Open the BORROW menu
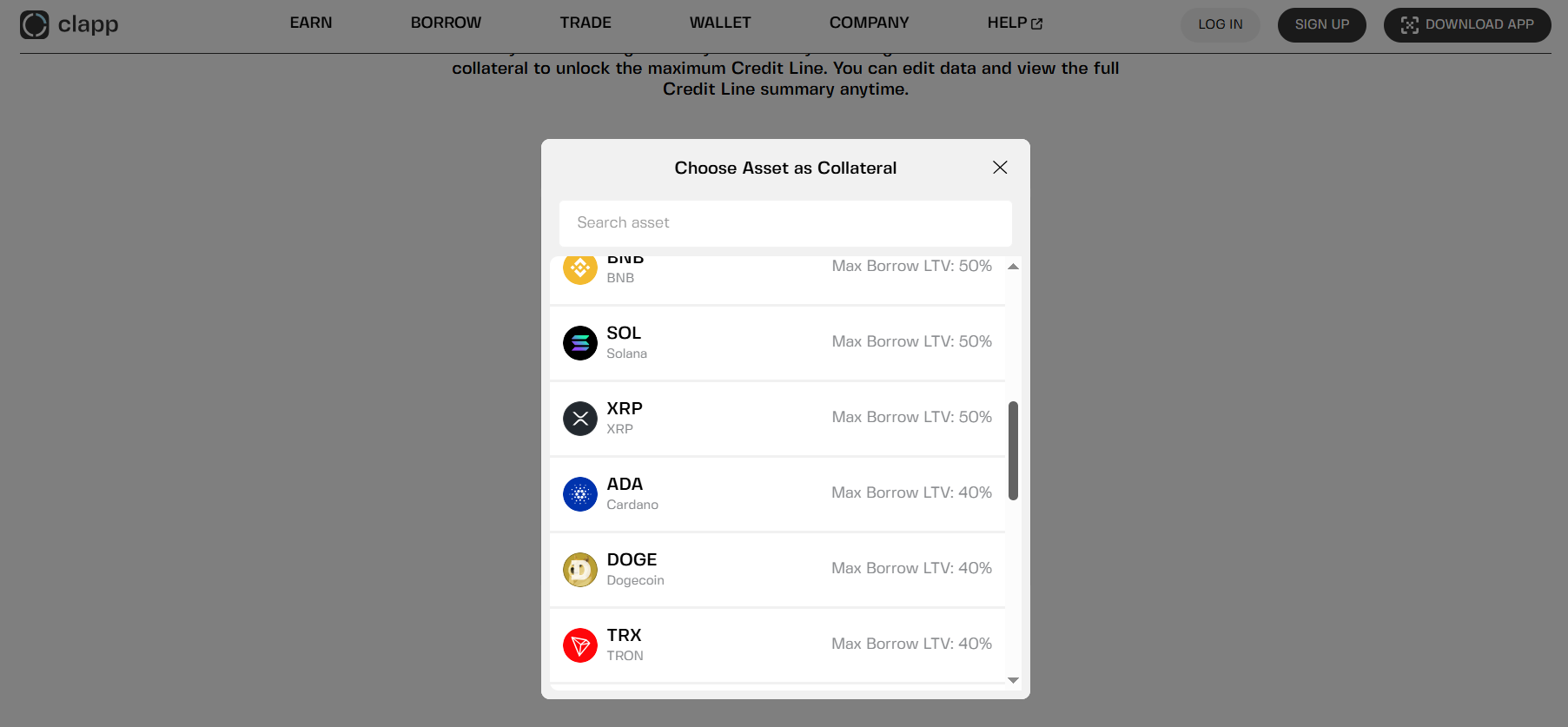The width and height of the screenshot is (1568, 727). click(x=446, y=23)
